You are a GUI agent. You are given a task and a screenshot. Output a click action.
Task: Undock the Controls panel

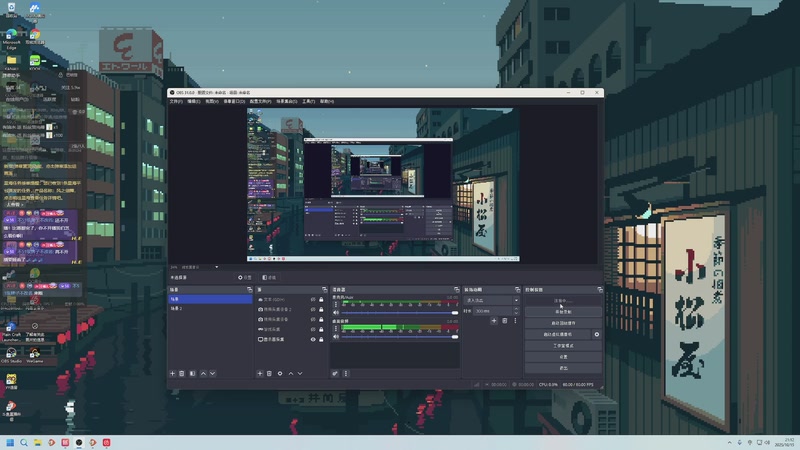600,290
